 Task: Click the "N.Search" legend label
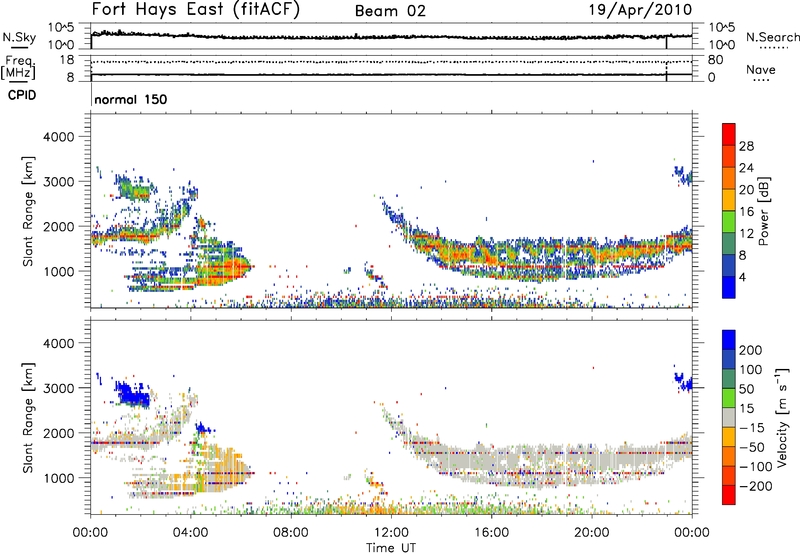click(772, 37)
